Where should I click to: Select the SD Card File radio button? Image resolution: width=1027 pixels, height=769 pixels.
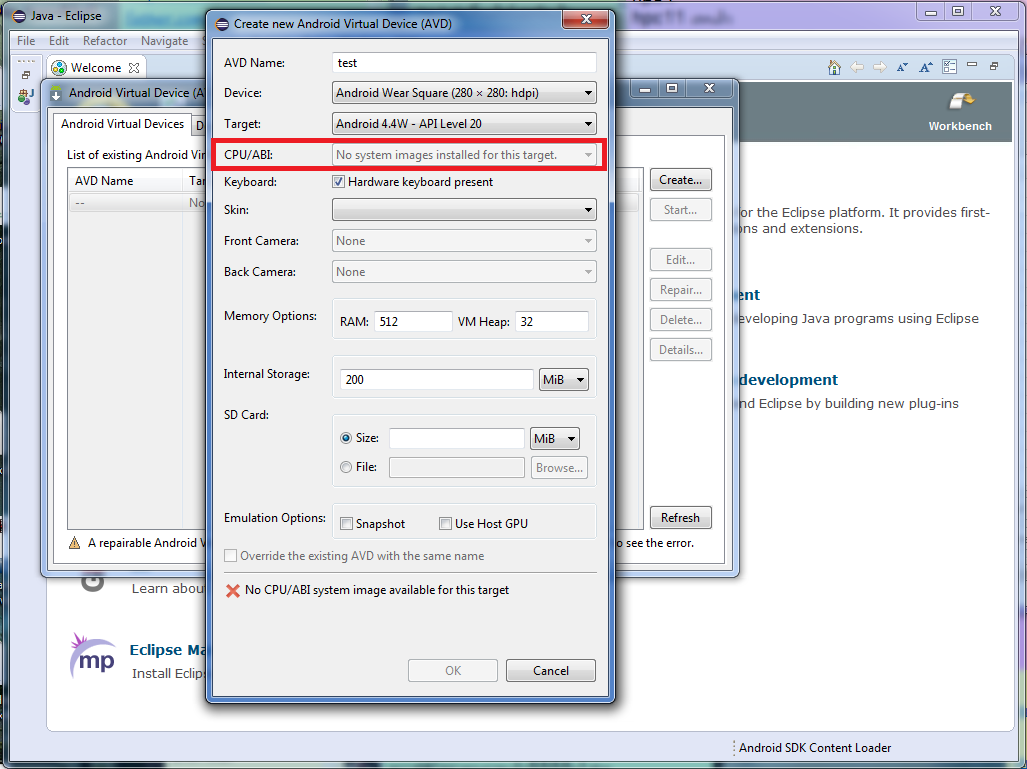(346, 467)
